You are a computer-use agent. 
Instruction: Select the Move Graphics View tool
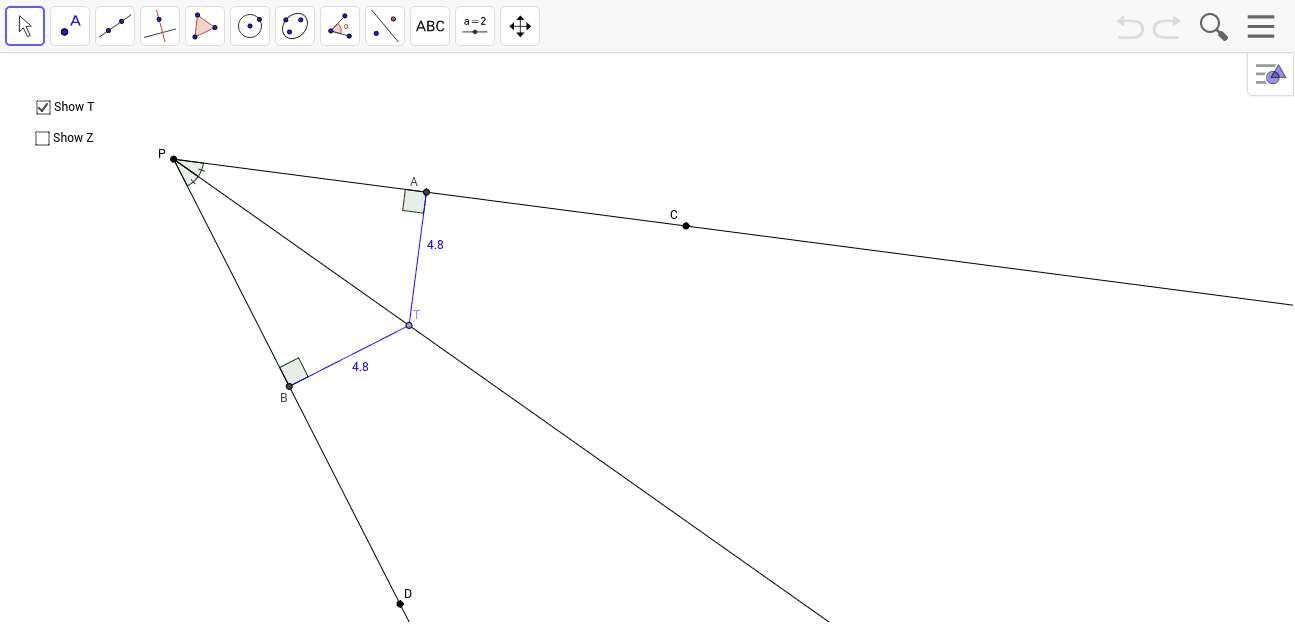coord(520,26)
